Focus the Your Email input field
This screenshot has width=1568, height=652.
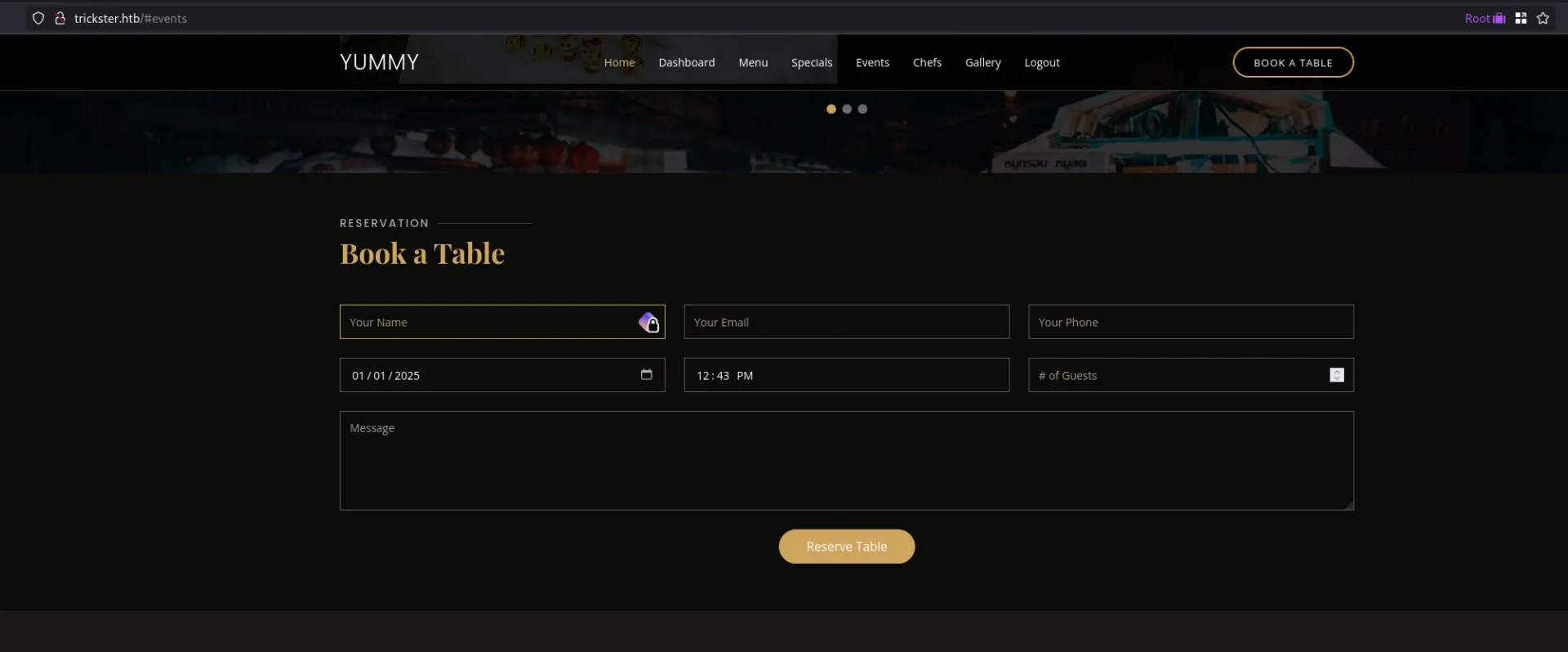(847, 322)
